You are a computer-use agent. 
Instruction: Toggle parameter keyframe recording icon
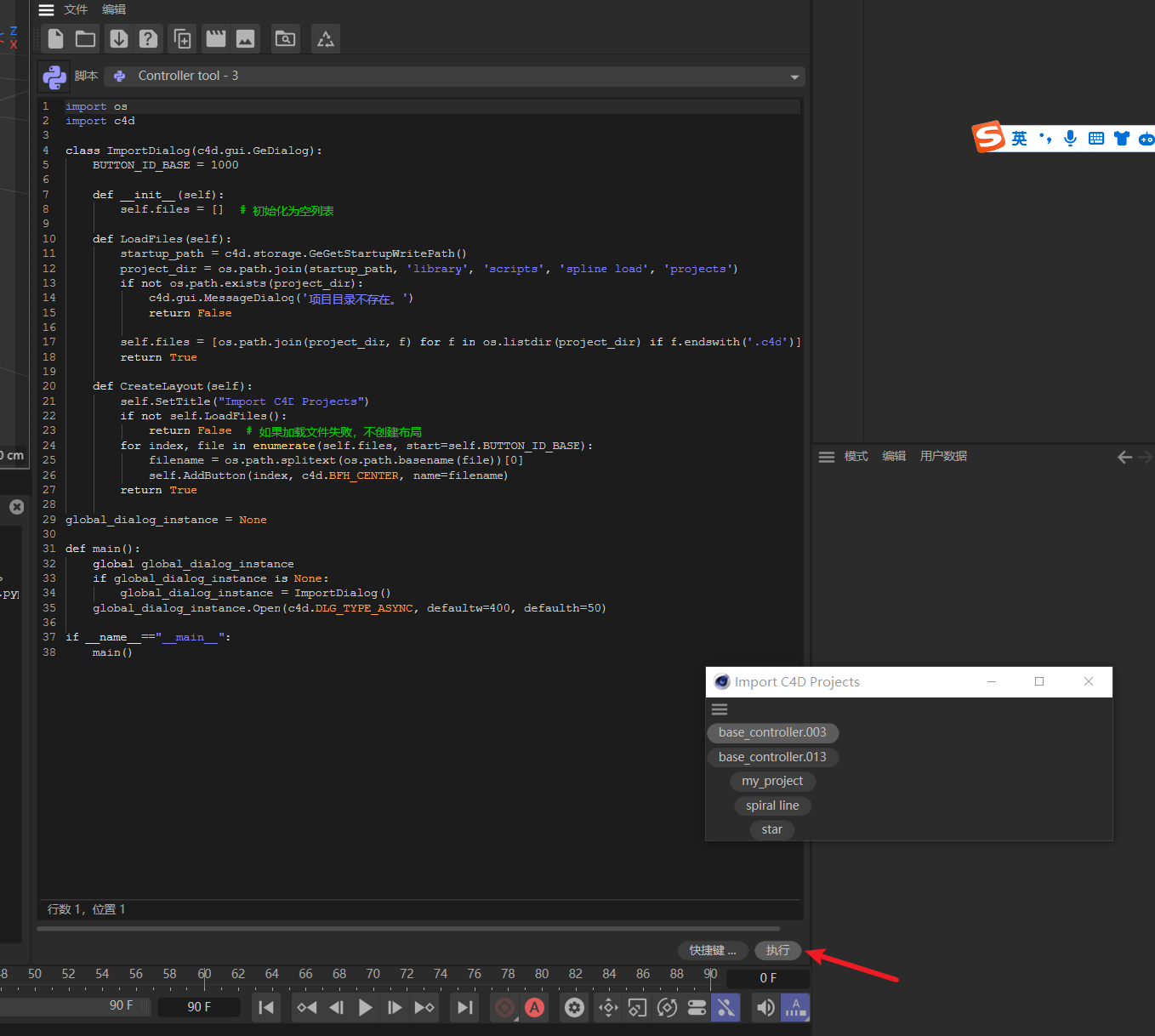click(697, 1008)
